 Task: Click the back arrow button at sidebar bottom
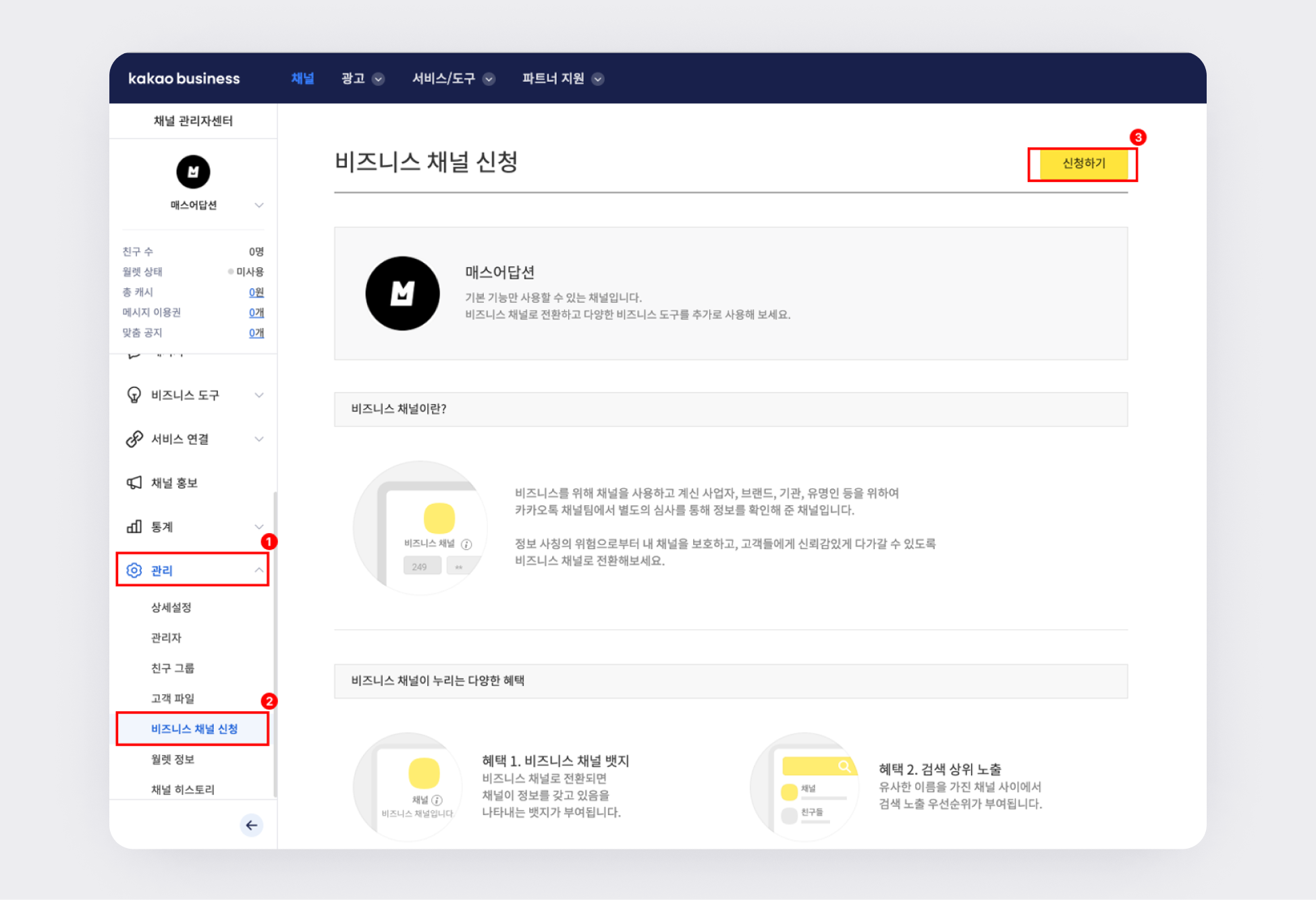point(251,825)
